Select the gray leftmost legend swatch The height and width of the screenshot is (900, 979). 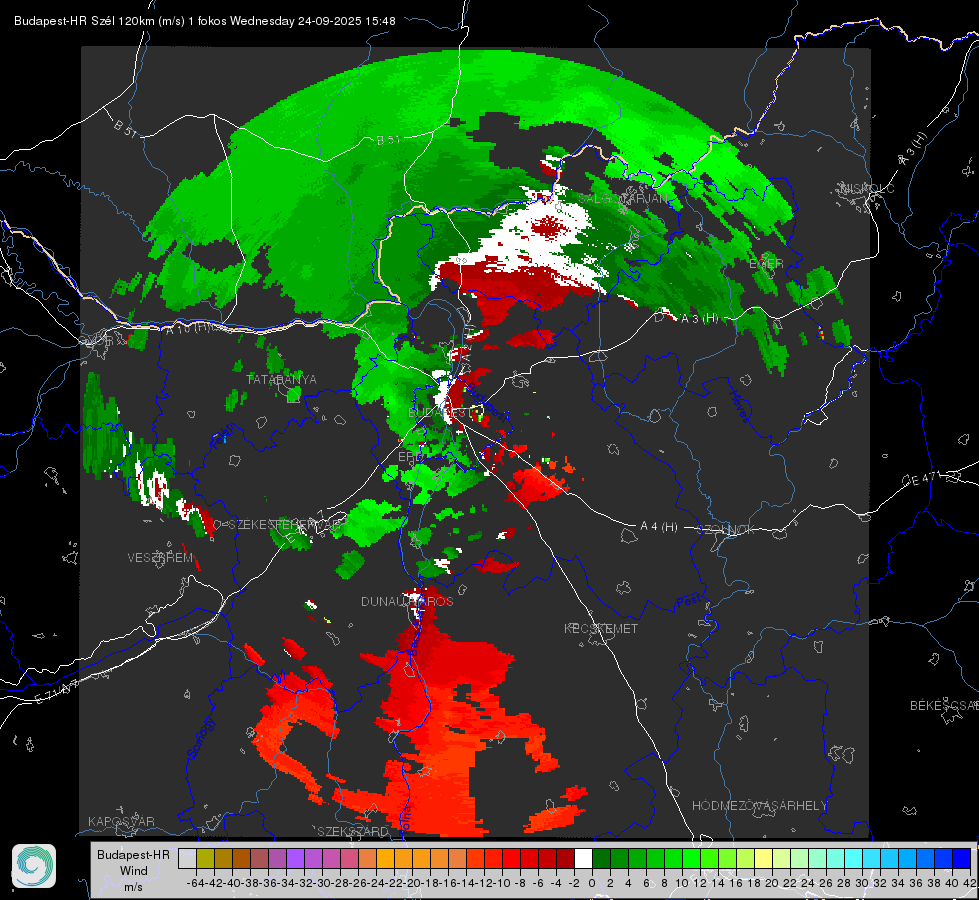tap(187, 858)
